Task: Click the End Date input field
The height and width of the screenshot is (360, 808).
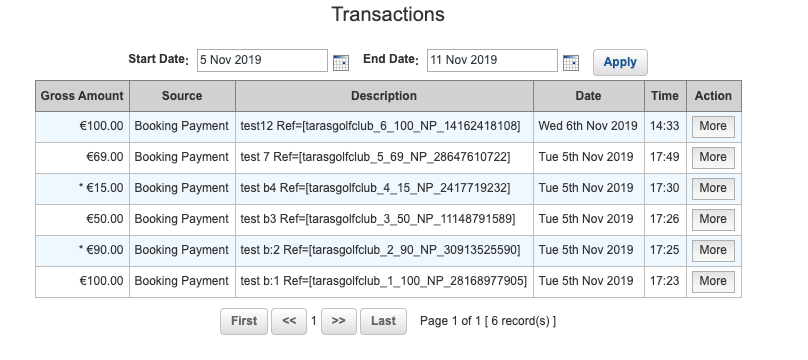Action: (492, 60)
